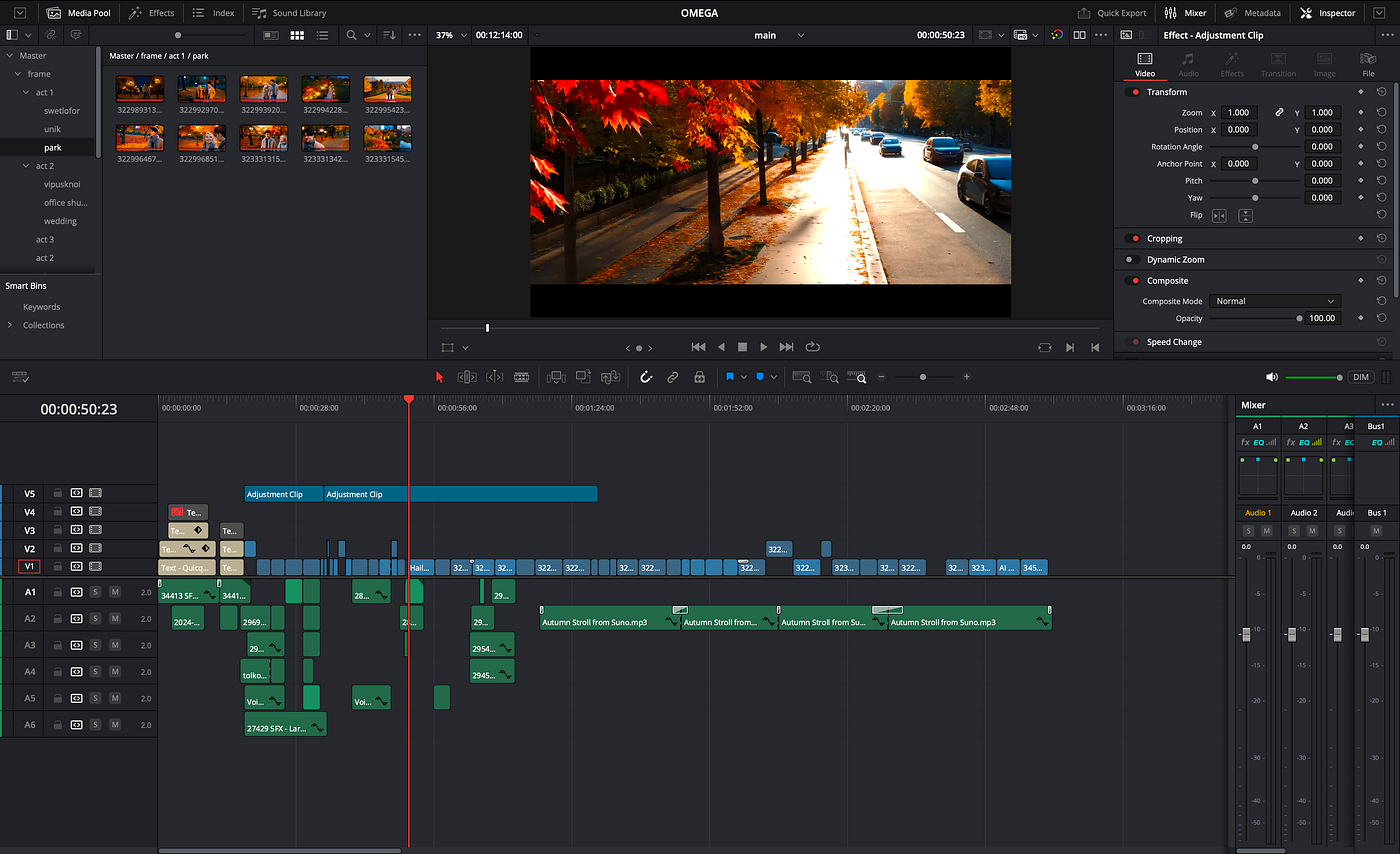
Task: Open the Index panel
Action: pos(213,13)
